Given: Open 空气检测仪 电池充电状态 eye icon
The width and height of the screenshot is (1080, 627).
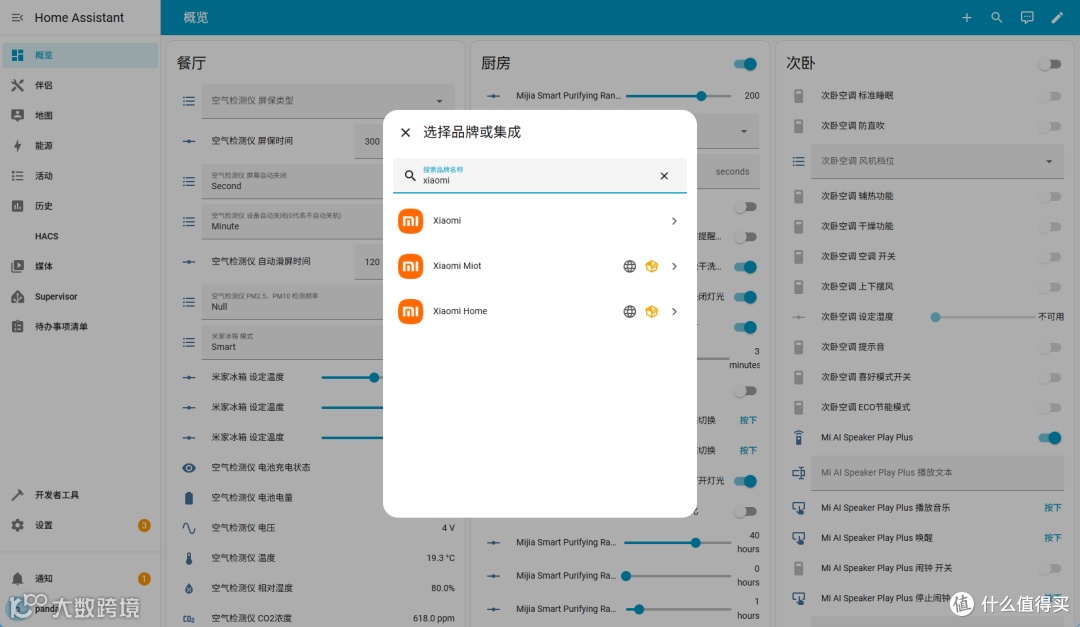Looking at the screenshot, I should click(x=189, y=468).
